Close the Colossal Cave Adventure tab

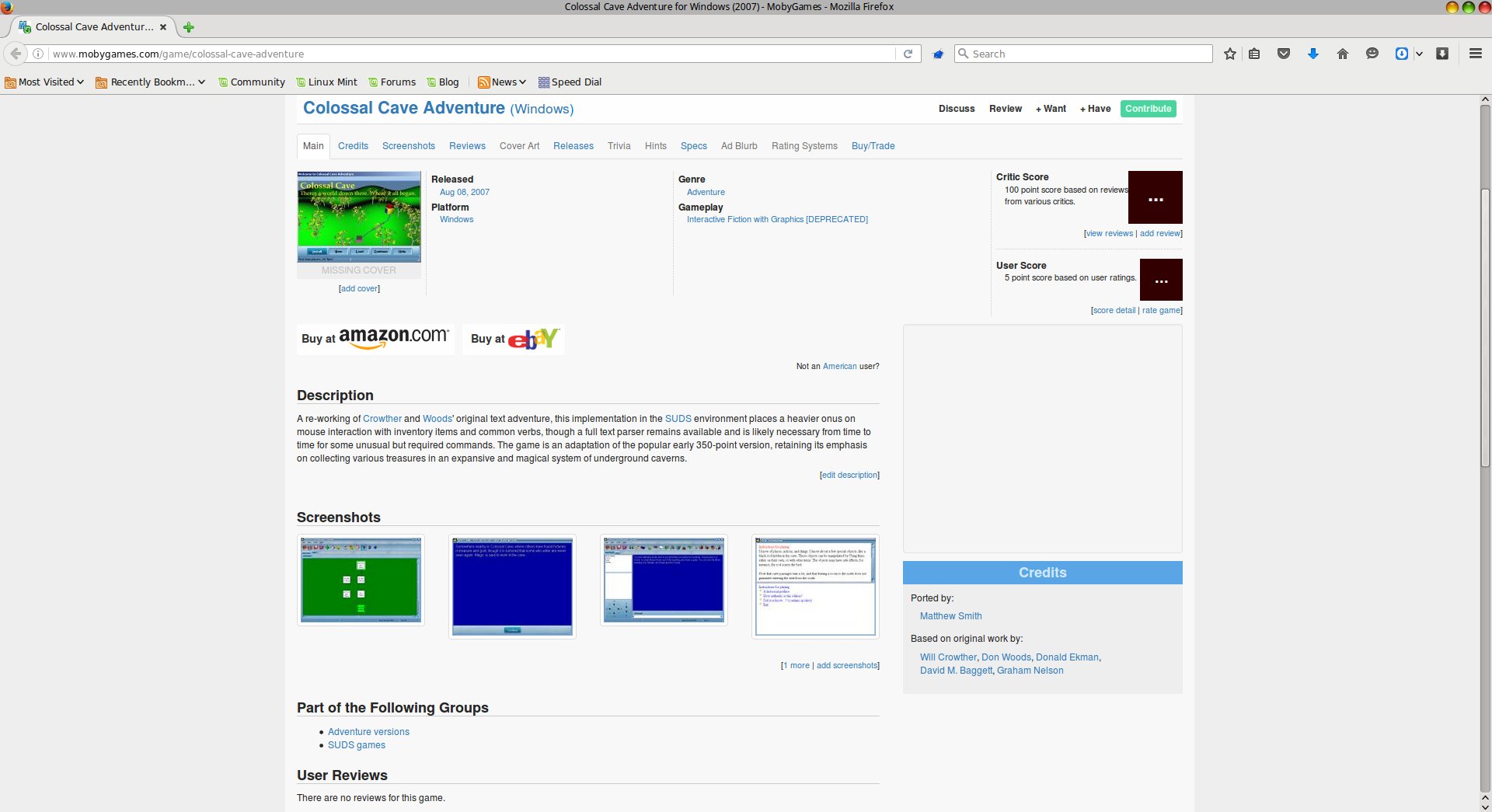click(x=163, y=27)
